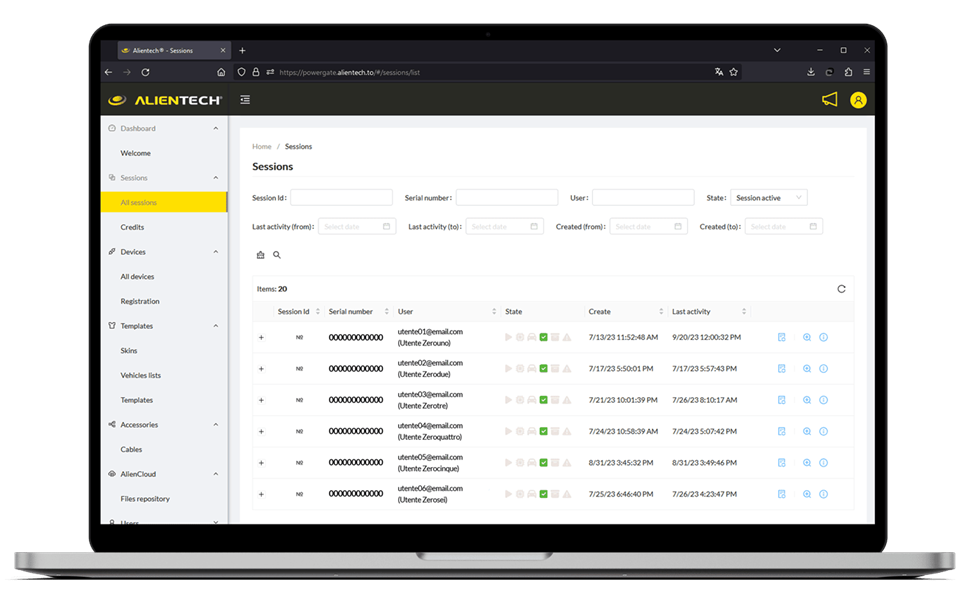Click zoom details icon for utente03@email.com row

807,400
